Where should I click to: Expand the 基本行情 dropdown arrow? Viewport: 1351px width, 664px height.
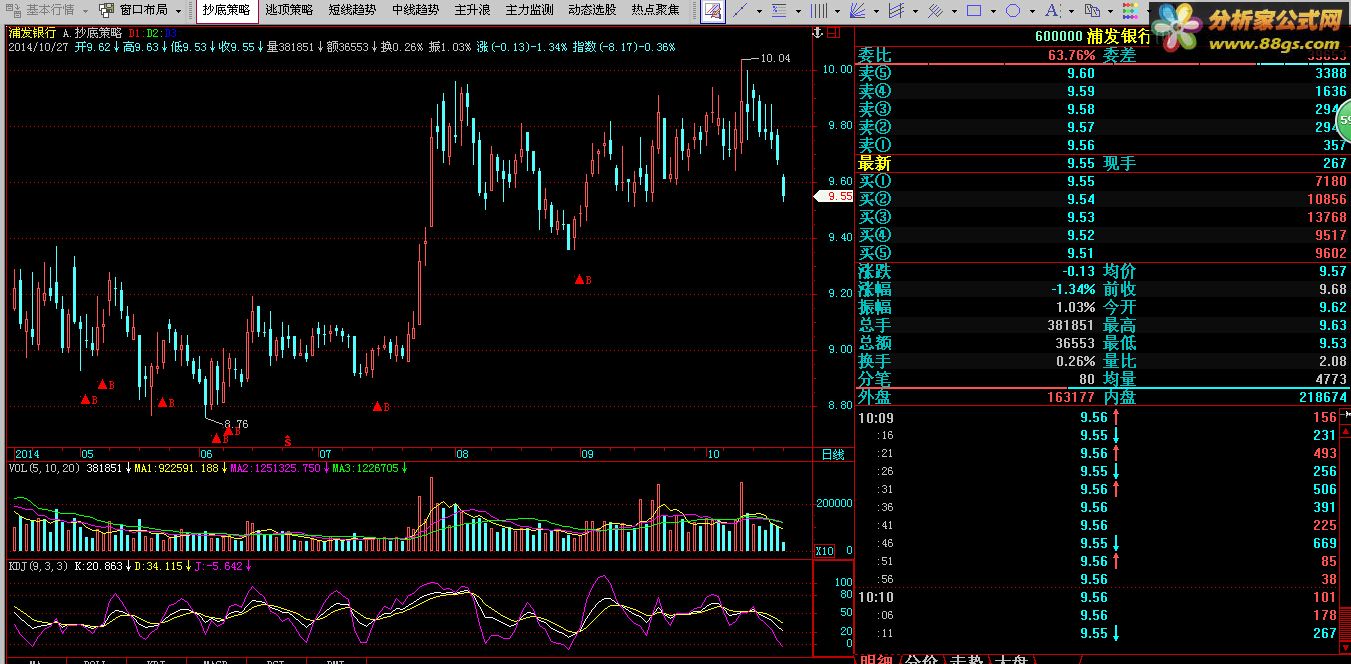coord(85,11)
